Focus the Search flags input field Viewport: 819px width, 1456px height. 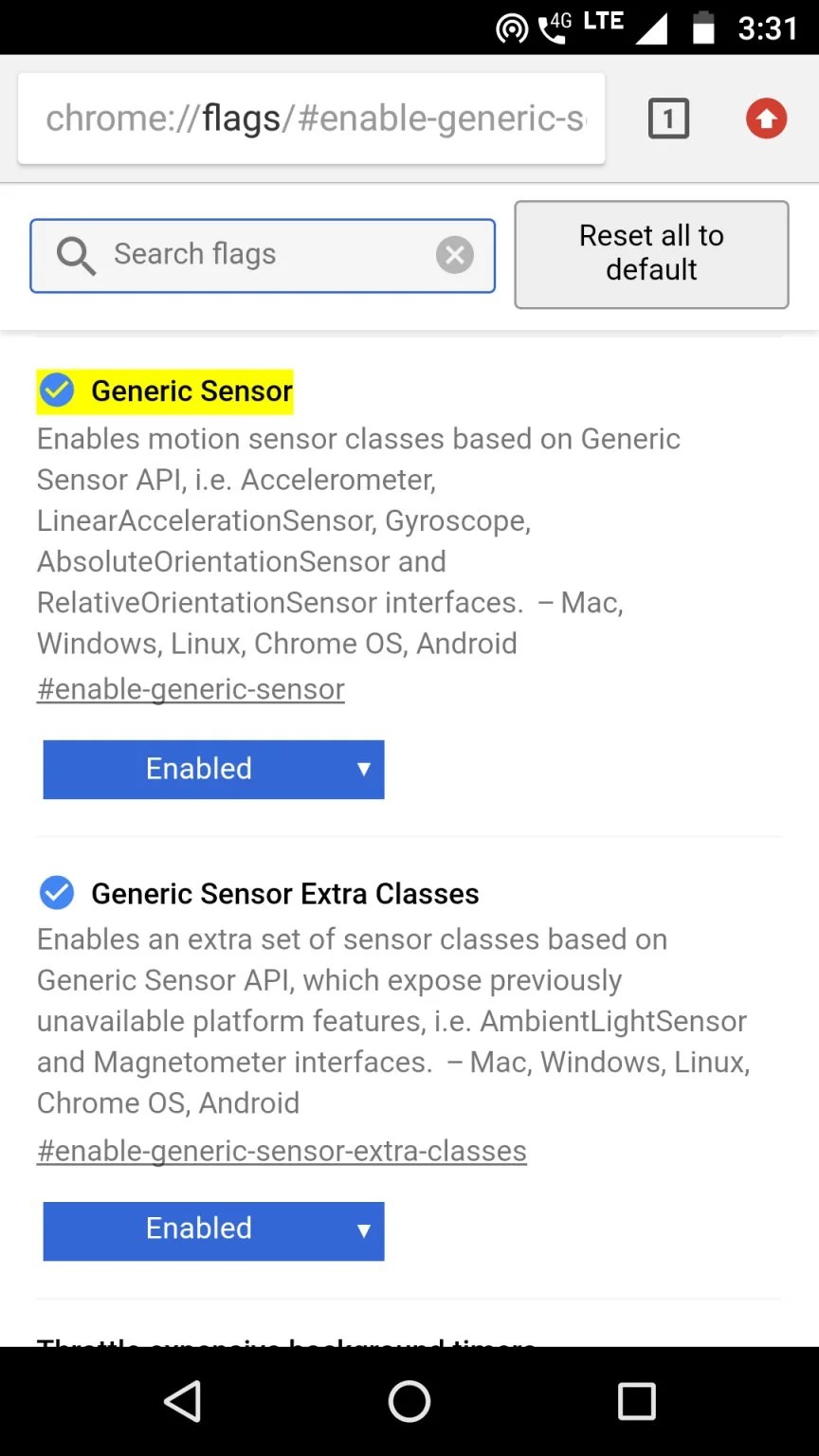coord(265,255)
